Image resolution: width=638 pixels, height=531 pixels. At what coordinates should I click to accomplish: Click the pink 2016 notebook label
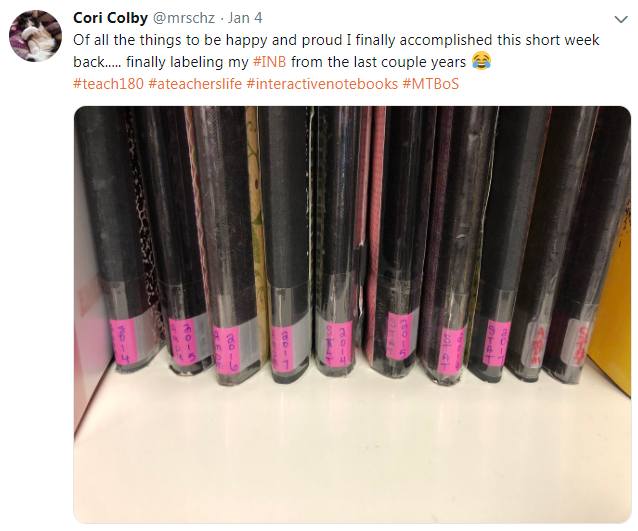coord(226,349)
